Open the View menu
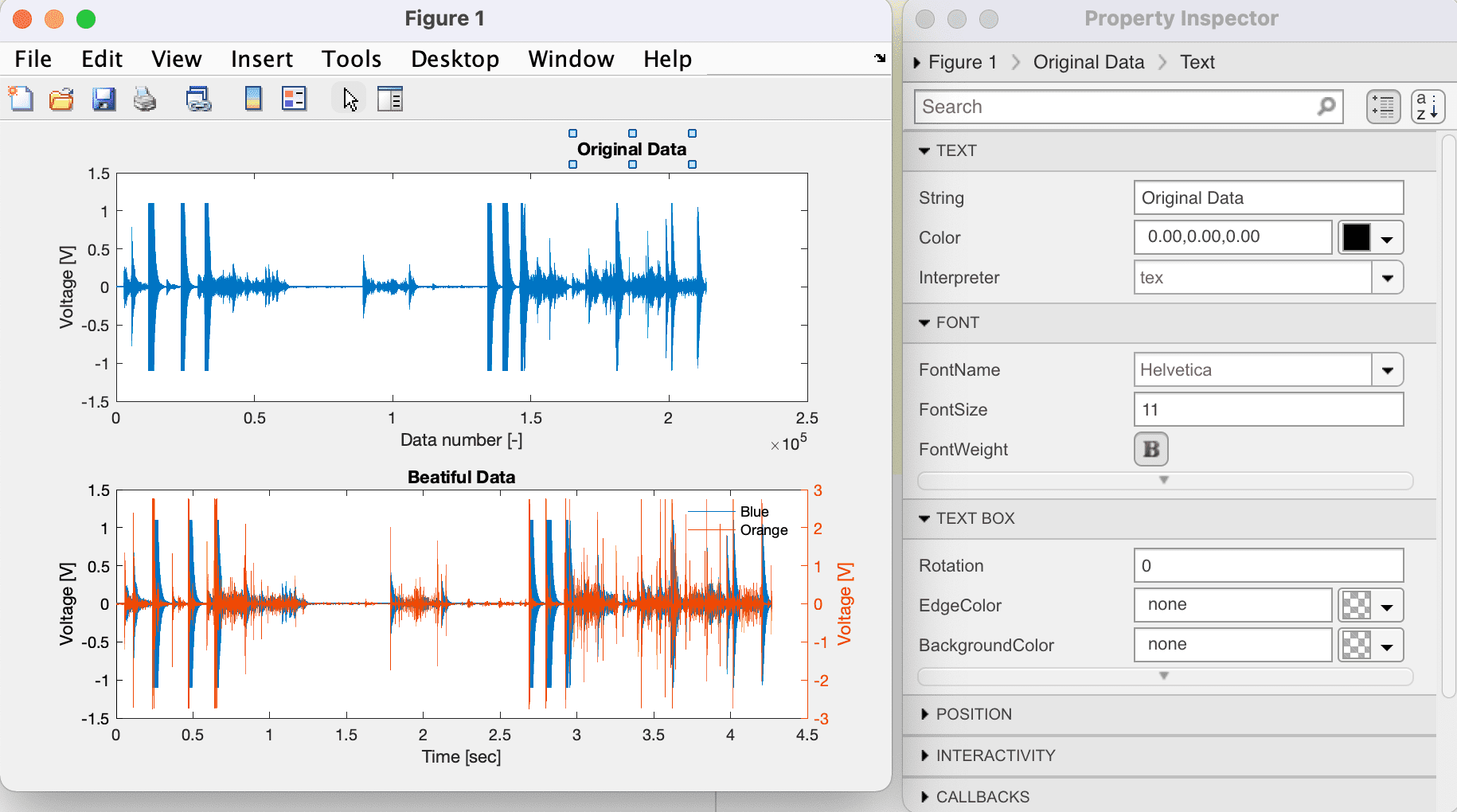1457x812 pixels. coord(177,59)
